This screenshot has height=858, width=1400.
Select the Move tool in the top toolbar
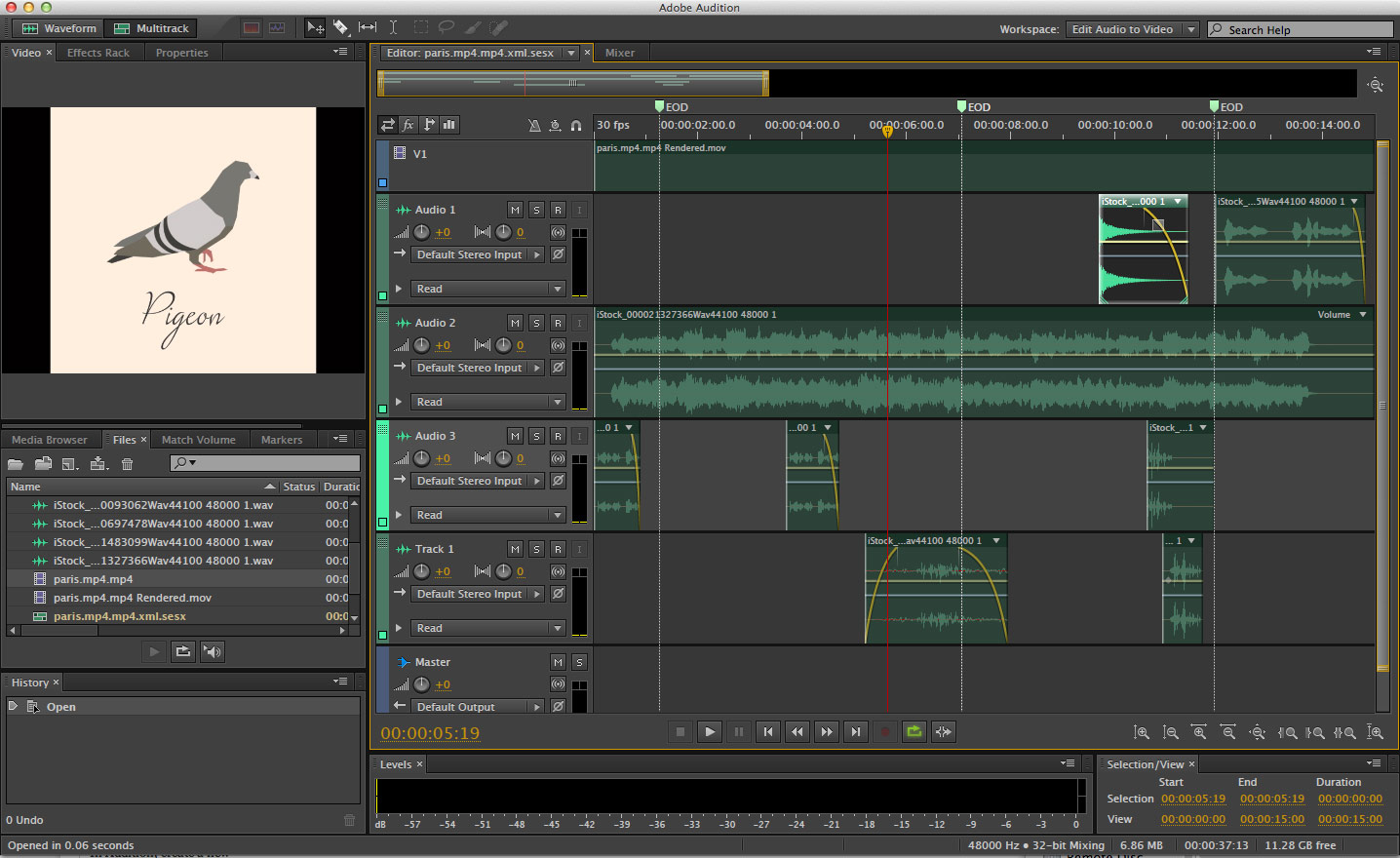(315, 28)
